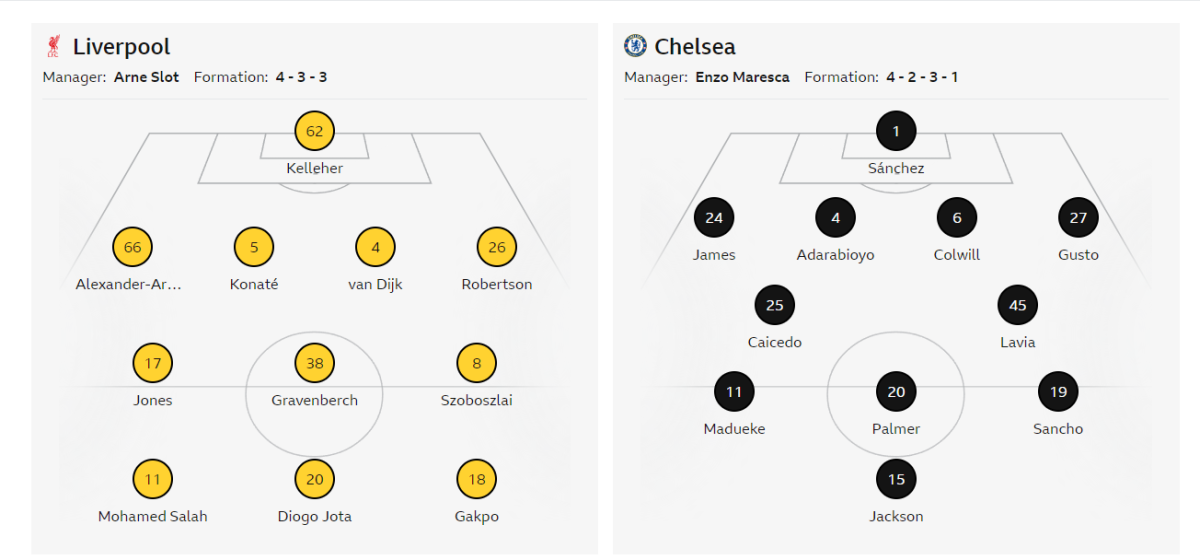The height and width of the screenshot is (560, 1200).
Task: Select Mohamed Salah's number 11 badge
Action: [153, 479]
